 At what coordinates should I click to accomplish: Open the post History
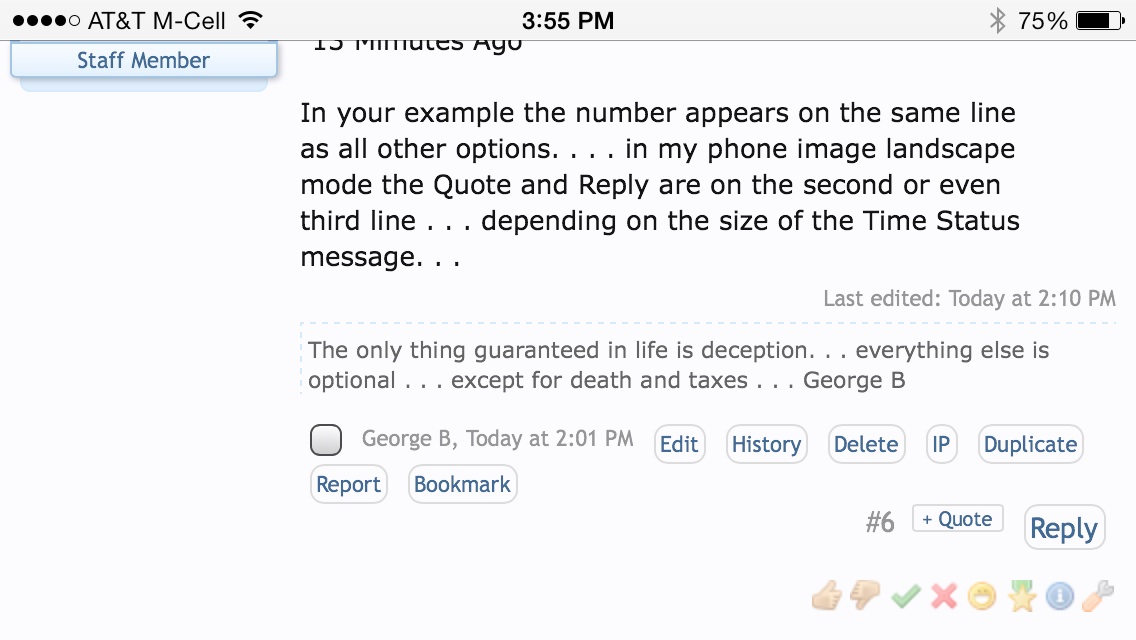(766, 444)
